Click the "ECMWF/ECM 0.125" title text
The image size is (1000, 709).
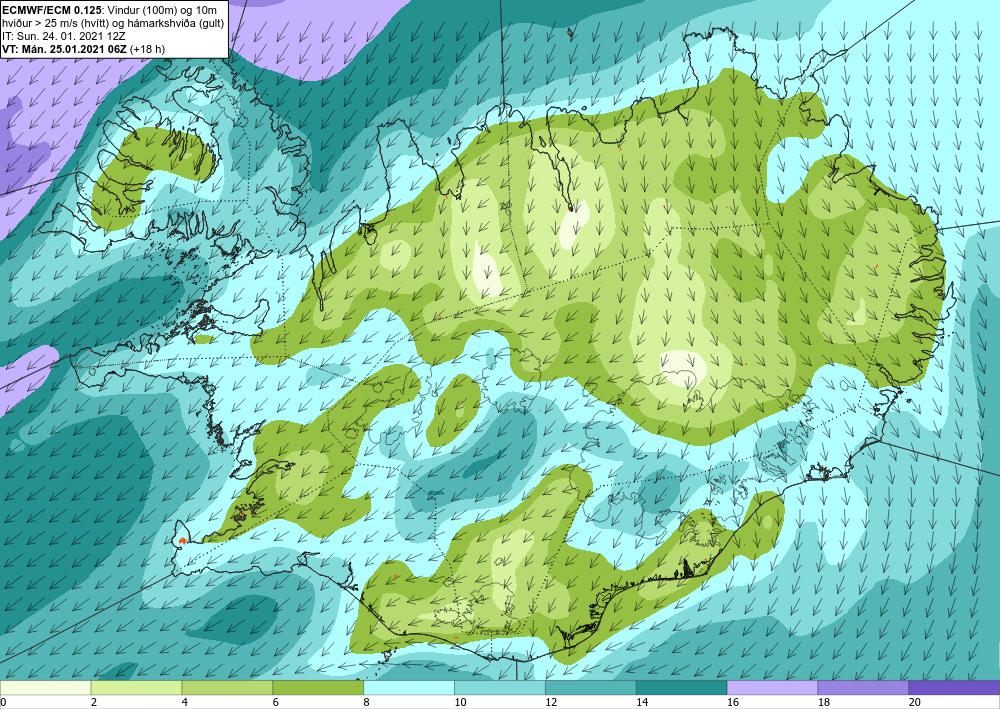51,10
